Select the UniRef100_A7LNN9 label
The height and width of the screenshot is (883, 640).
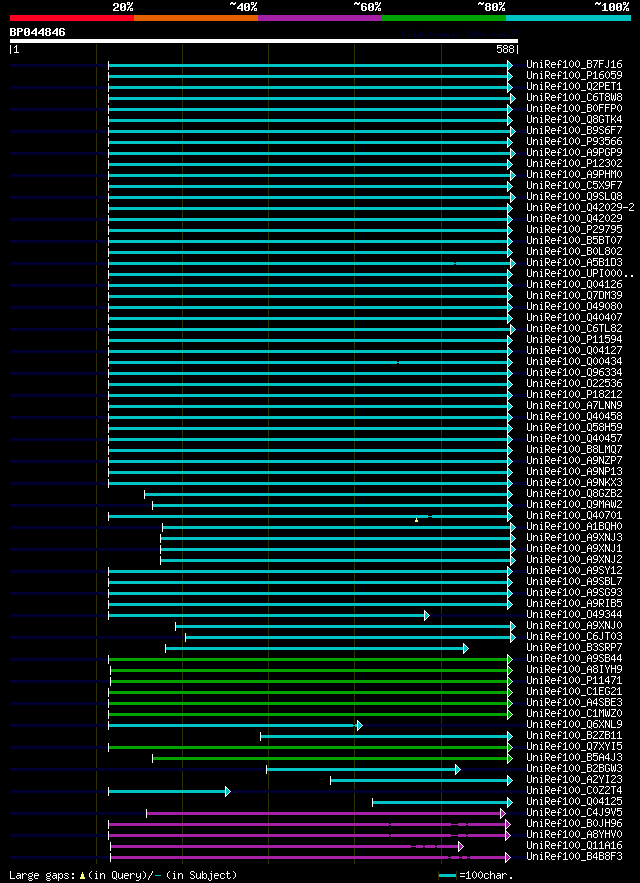574,406
